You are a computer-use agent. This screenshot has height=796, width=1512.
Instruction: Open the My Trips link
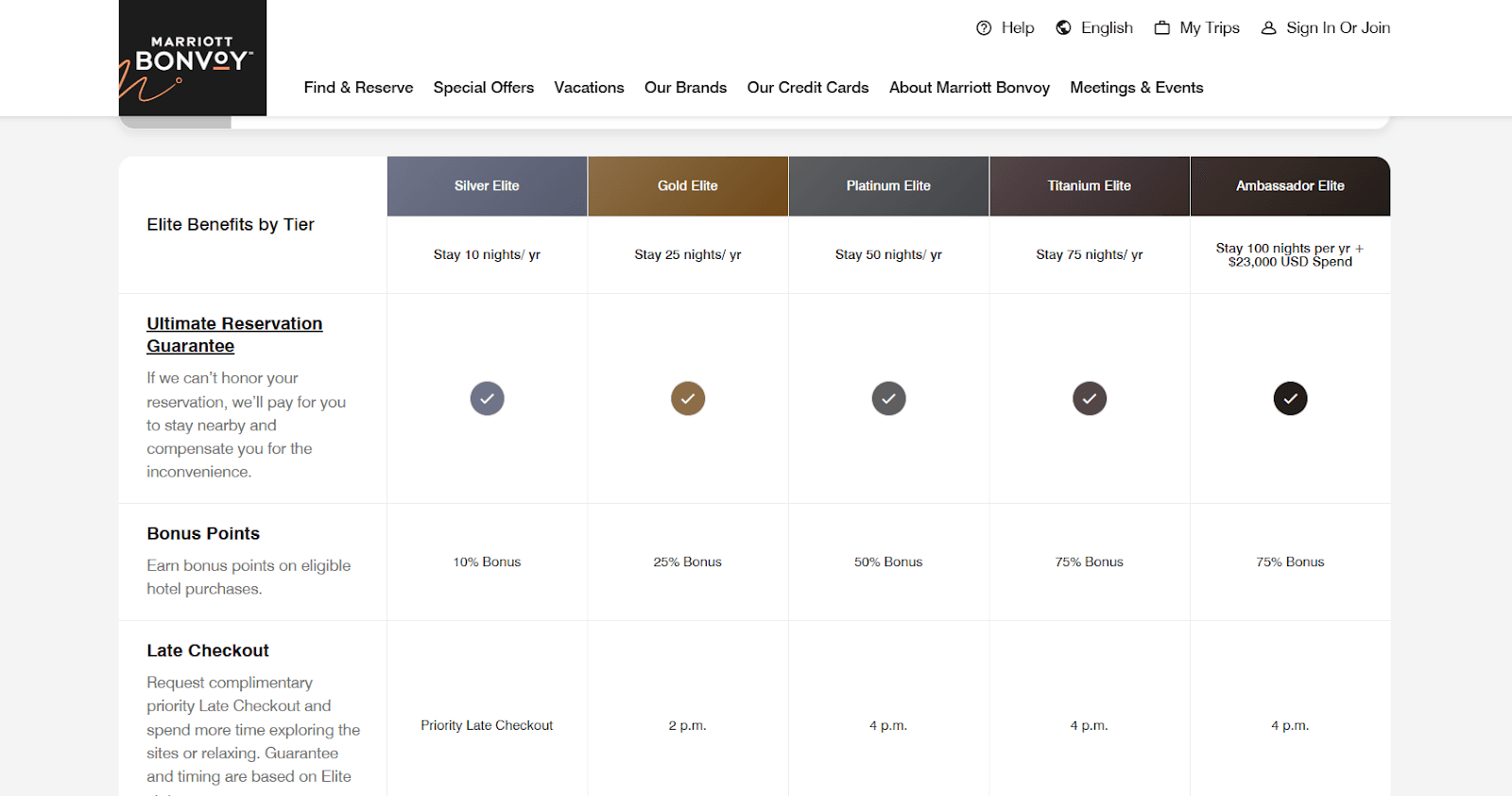[1210, 28]
